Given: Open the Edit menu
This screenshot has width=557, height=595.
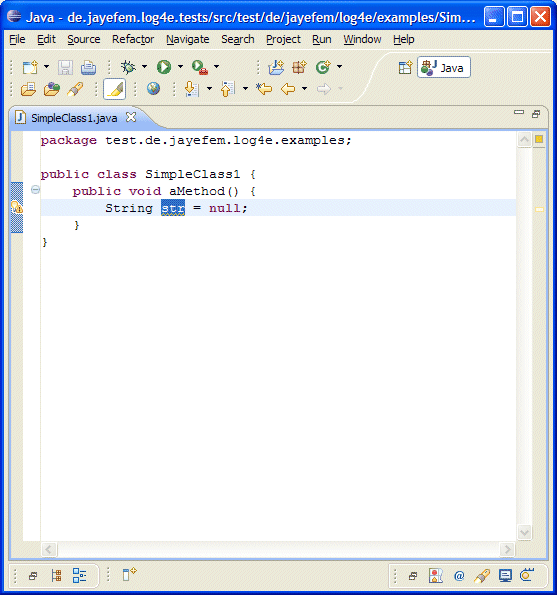Looking at the screenshot, I should [46, 39].
